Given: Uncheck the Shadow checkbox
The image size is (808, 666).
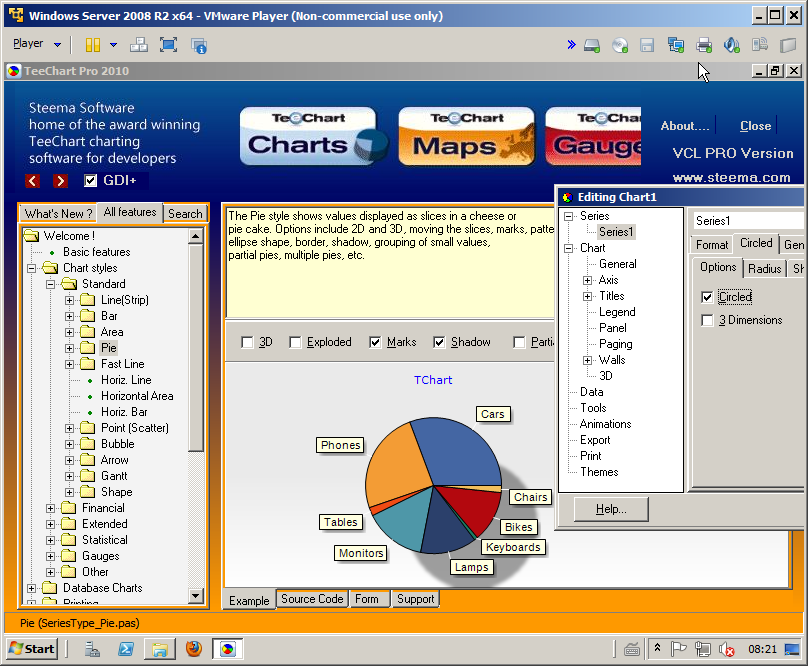Looking at the screenshot, I should click(x=439, y=342).
